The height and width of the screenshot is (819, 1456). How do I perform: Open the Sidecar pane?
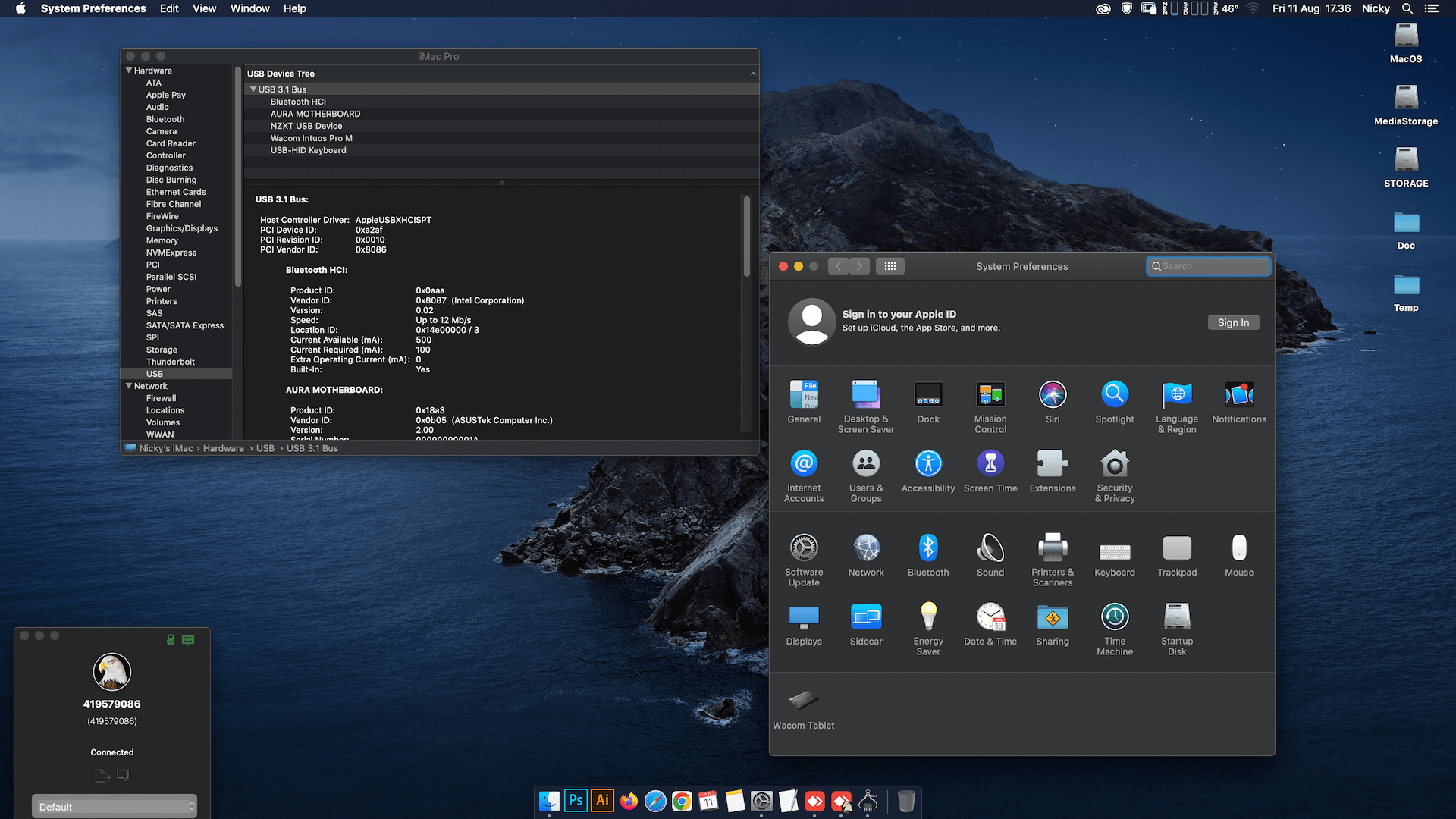click(866, 625)
